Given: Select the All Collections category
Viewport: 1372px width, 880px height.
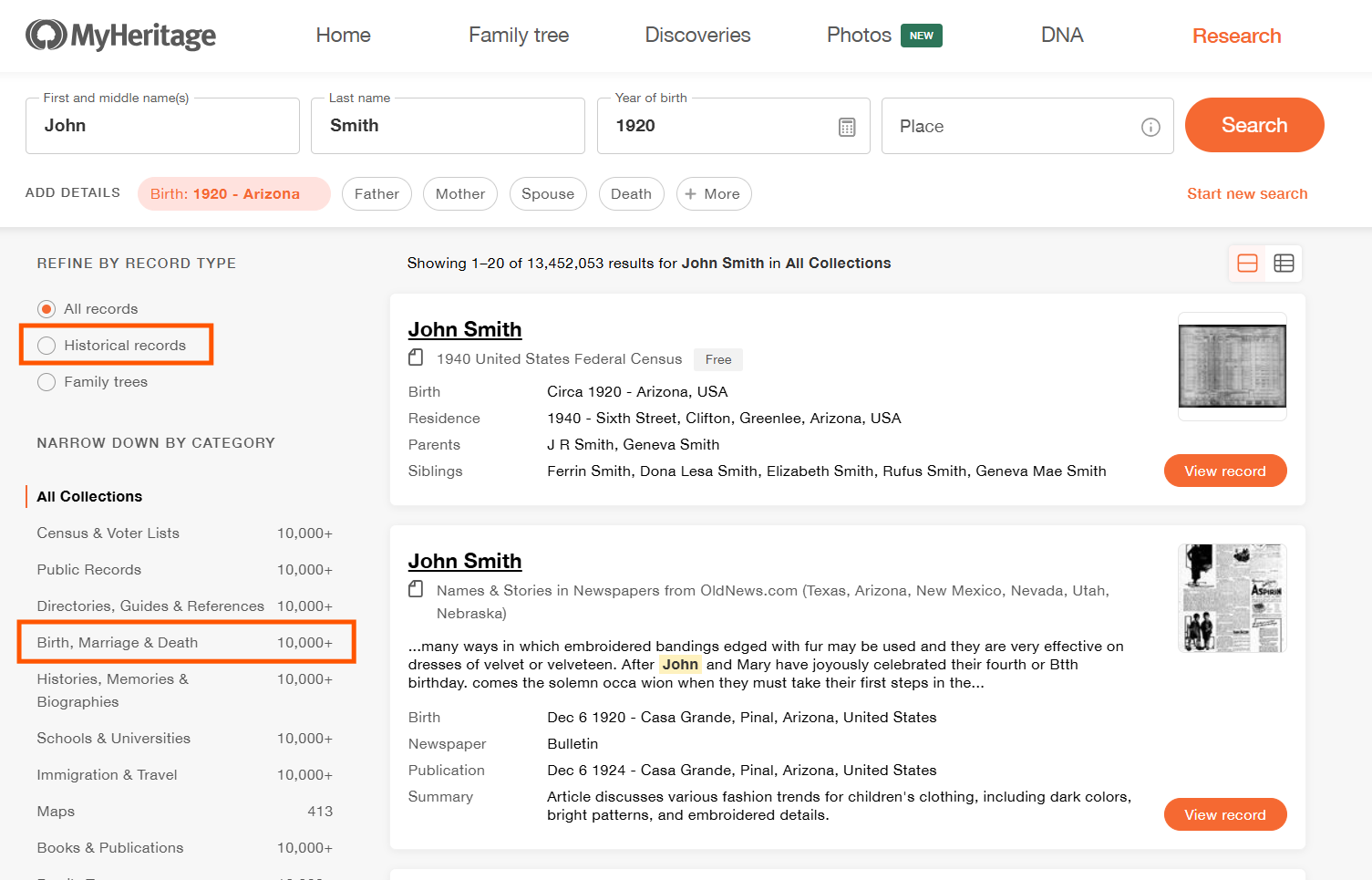Looking at the screenshot, I should [x=89, y=496].
